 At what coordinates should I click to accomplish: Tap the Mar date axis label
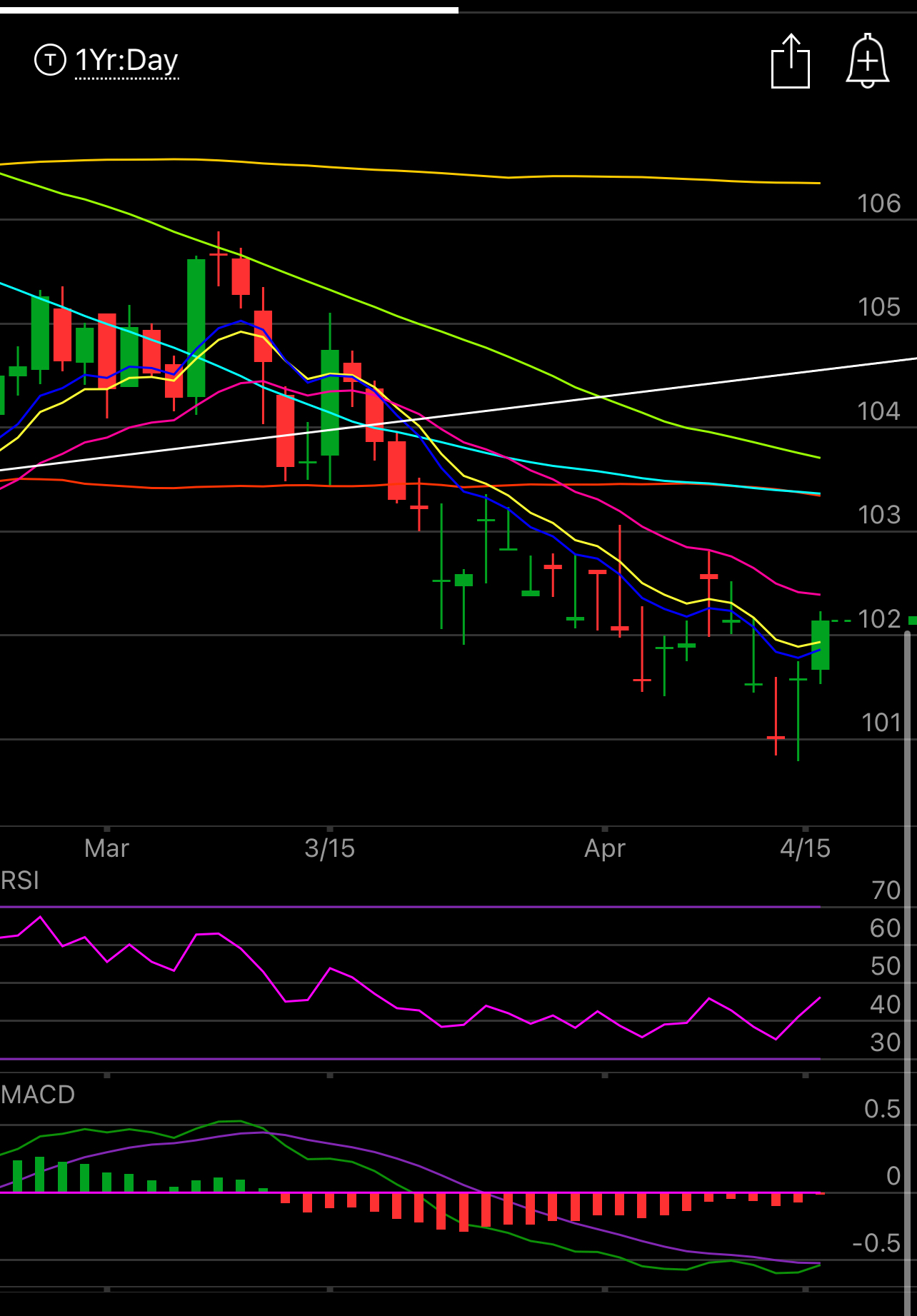(x=106, y=848)
